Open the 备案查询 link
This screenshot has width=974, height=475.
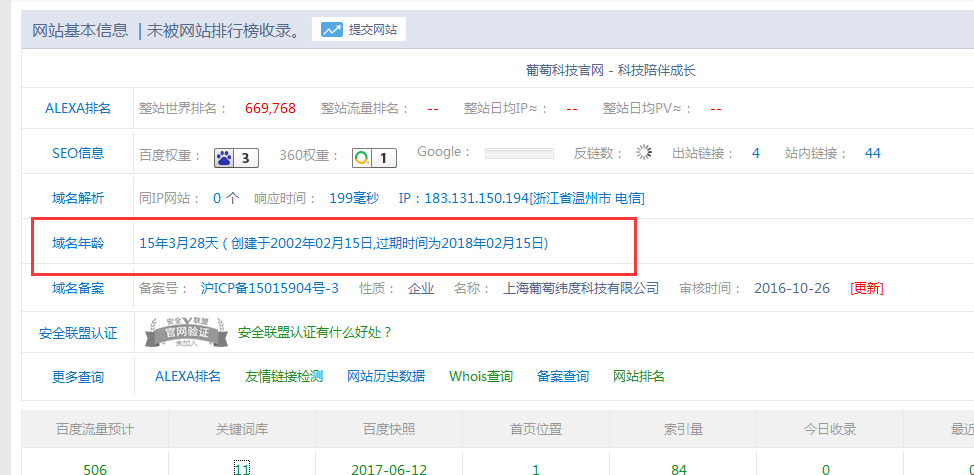[x=563, y=376]
